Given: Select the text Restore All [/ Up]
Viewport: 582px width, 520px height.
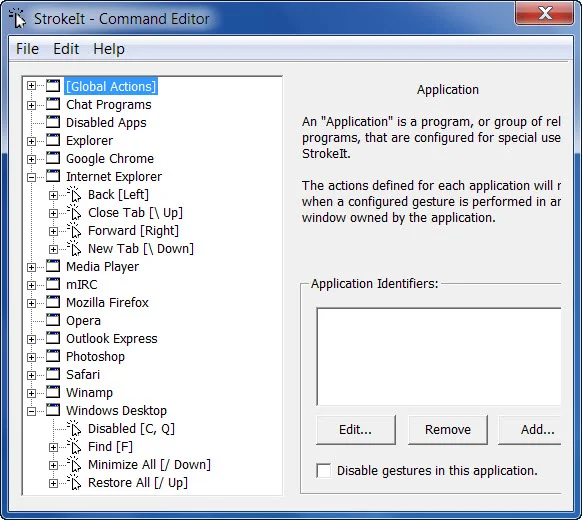Looking at the screenshot, I should click(138, 483).
